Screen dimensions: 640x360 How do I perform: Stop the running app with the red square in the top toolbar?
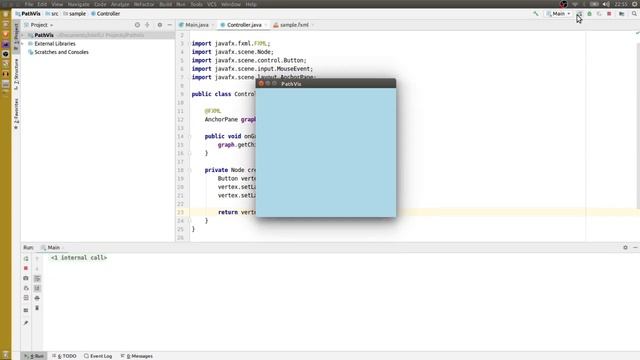point(609,13)
